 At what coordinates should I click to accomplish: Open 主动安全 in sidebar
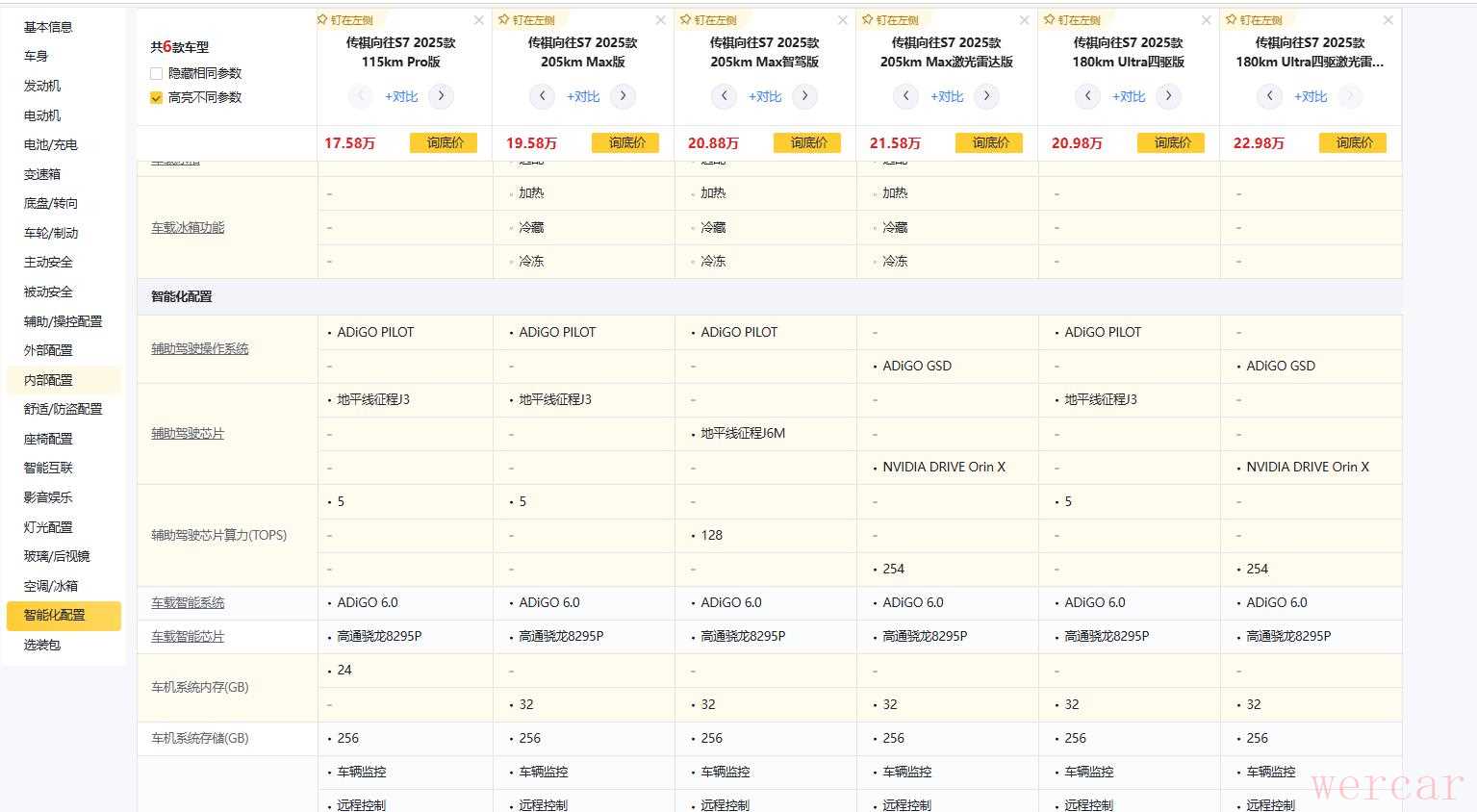point(48,262)
